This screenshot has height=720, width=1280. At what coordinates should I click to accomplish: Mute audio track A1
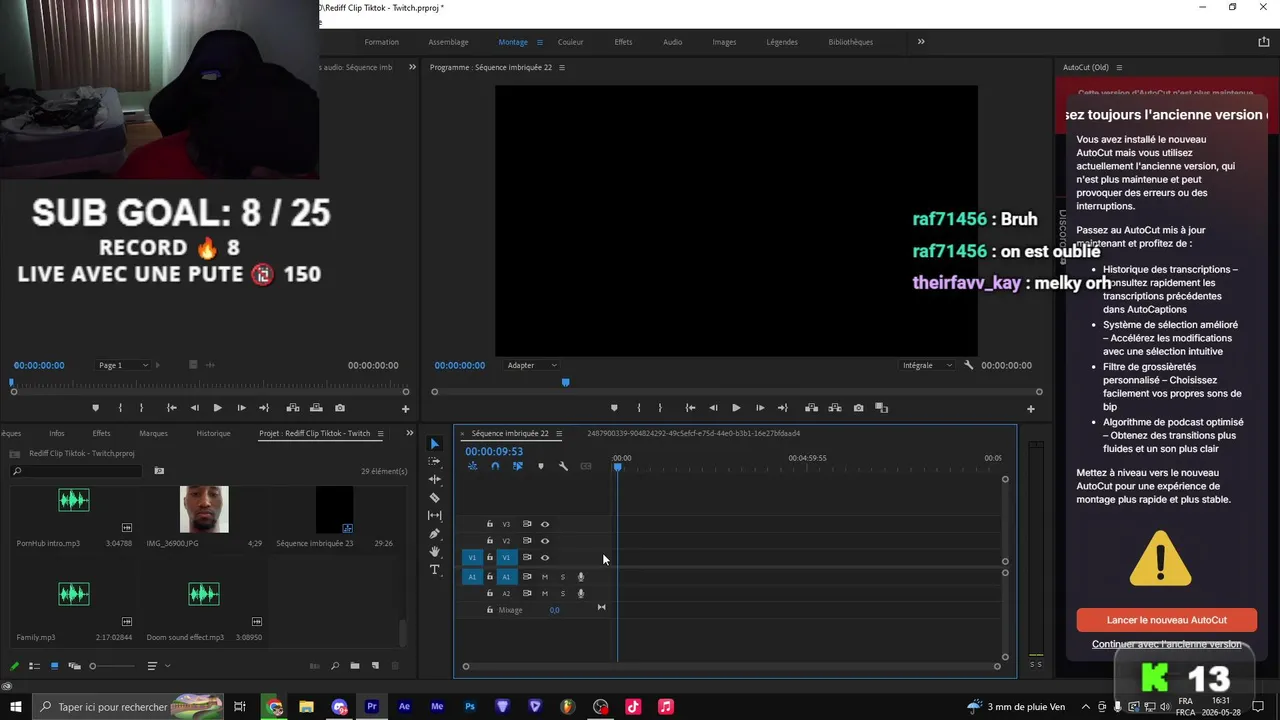tap(545, 577)
